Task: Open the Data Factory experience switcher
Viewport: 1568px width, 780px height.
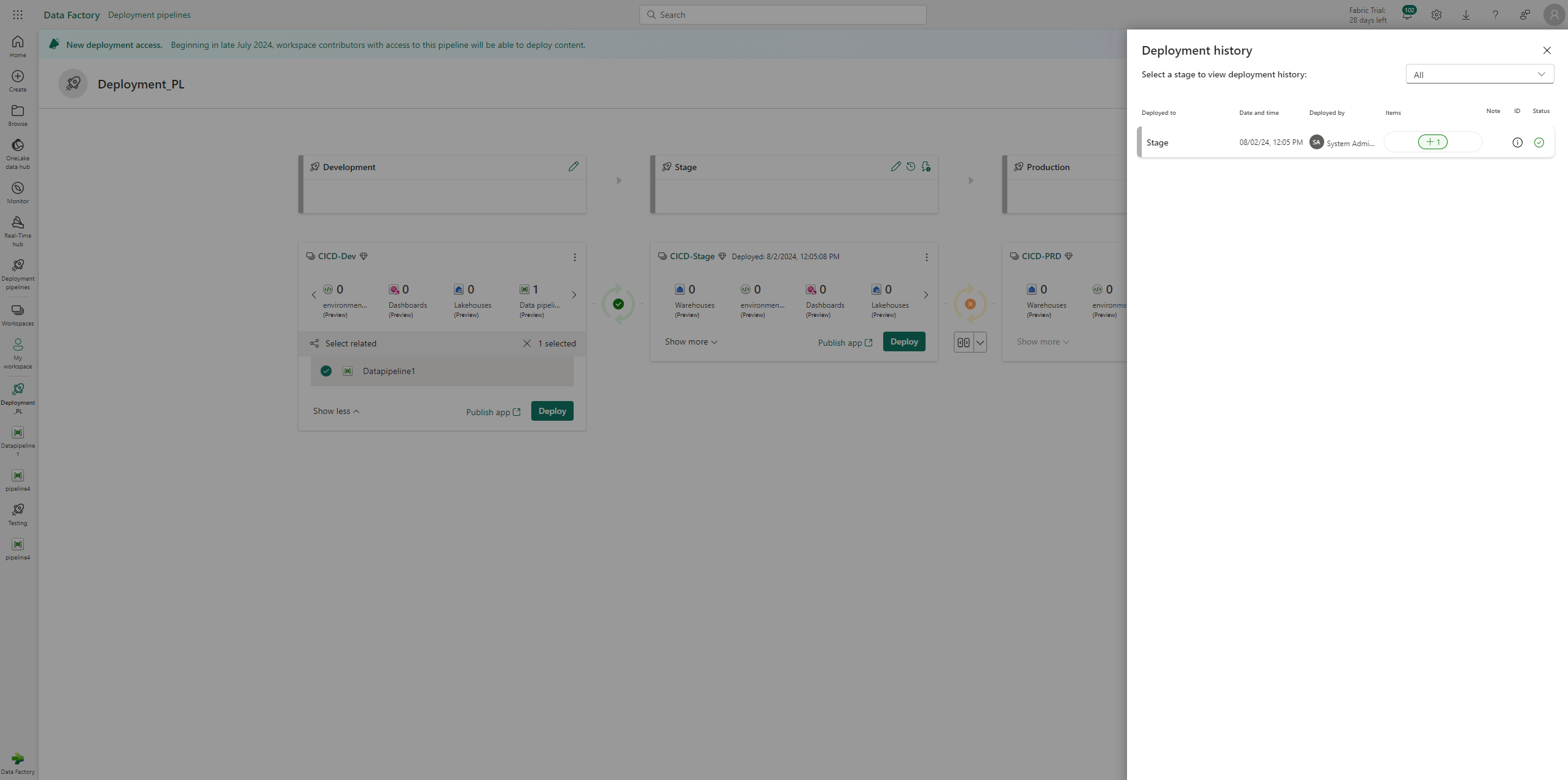Action: click(x=18, y=763)
